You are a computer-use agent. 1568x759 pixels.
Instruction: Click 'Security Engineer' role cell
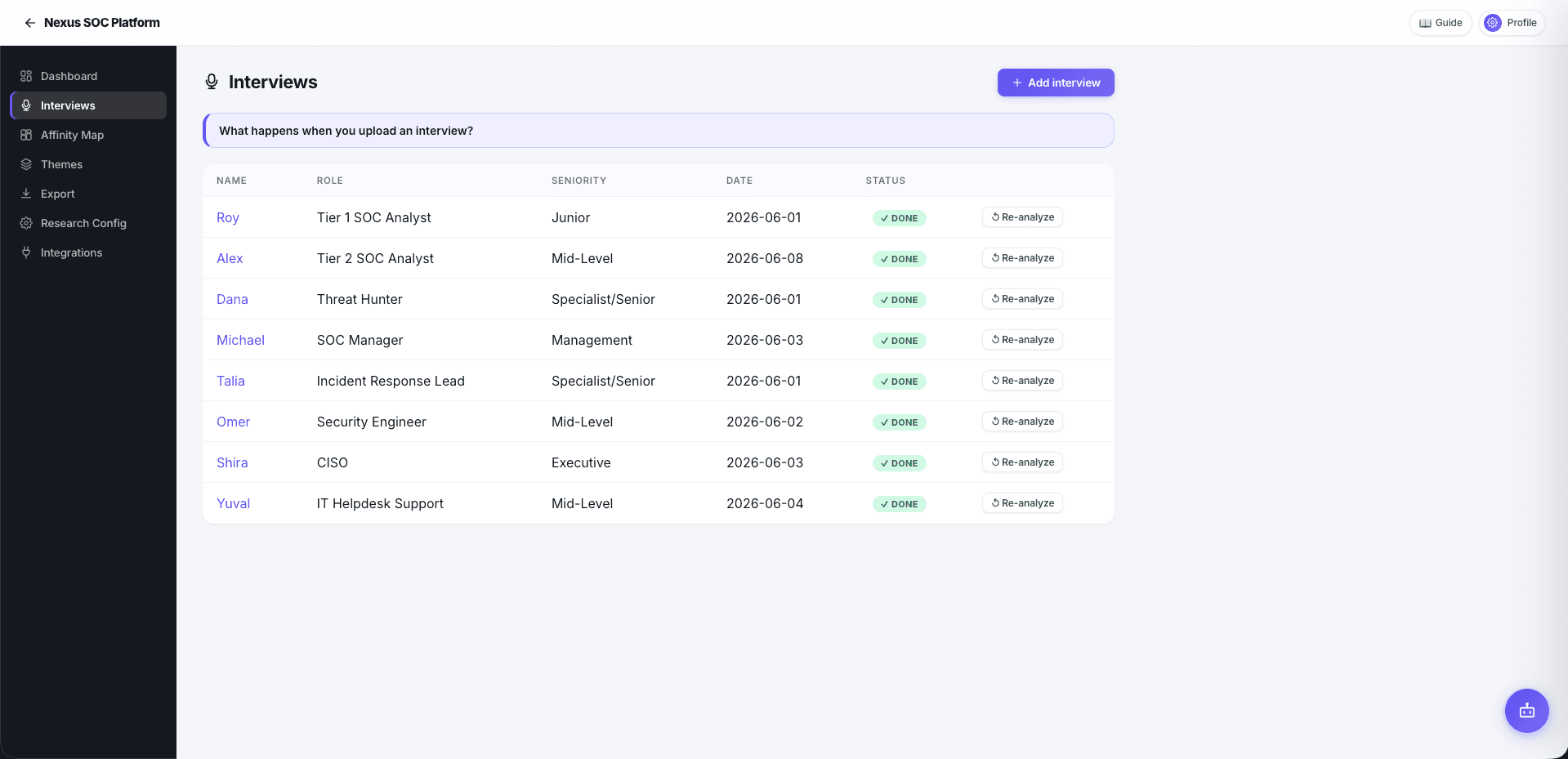tap(372, 422)
